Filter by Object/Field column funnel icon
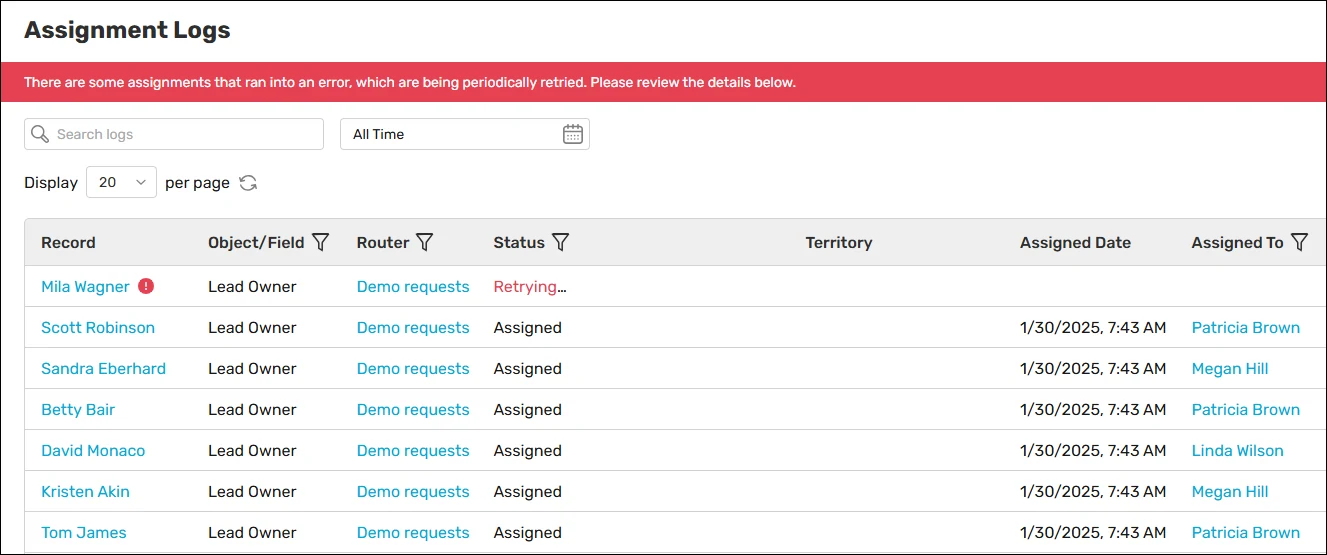Screen dimensions: 1327x555 pyautogui.click(x=321, y=242)
